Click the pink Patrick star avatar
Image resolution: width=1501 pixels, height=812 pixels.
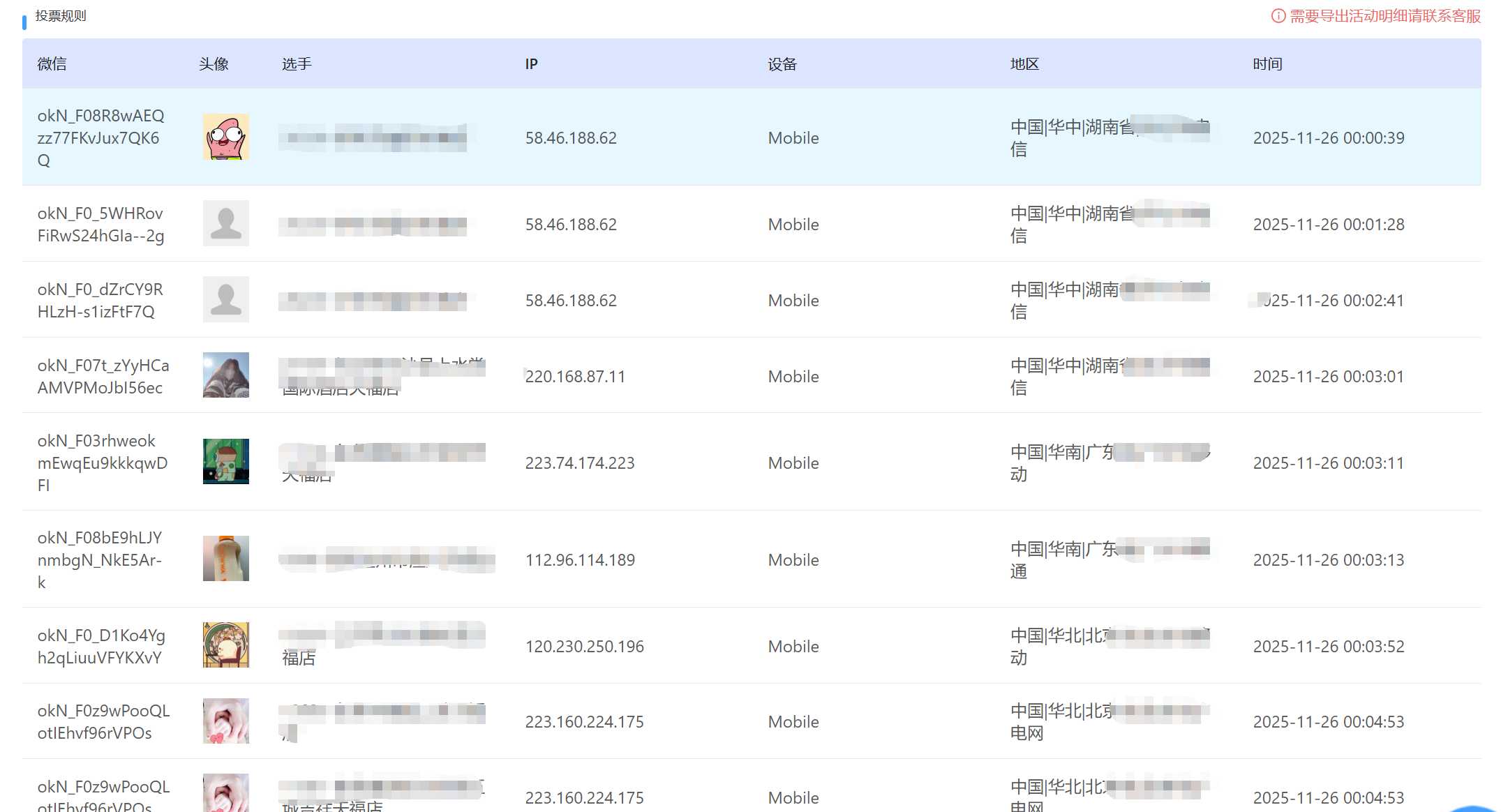click(x=225, y=137)
